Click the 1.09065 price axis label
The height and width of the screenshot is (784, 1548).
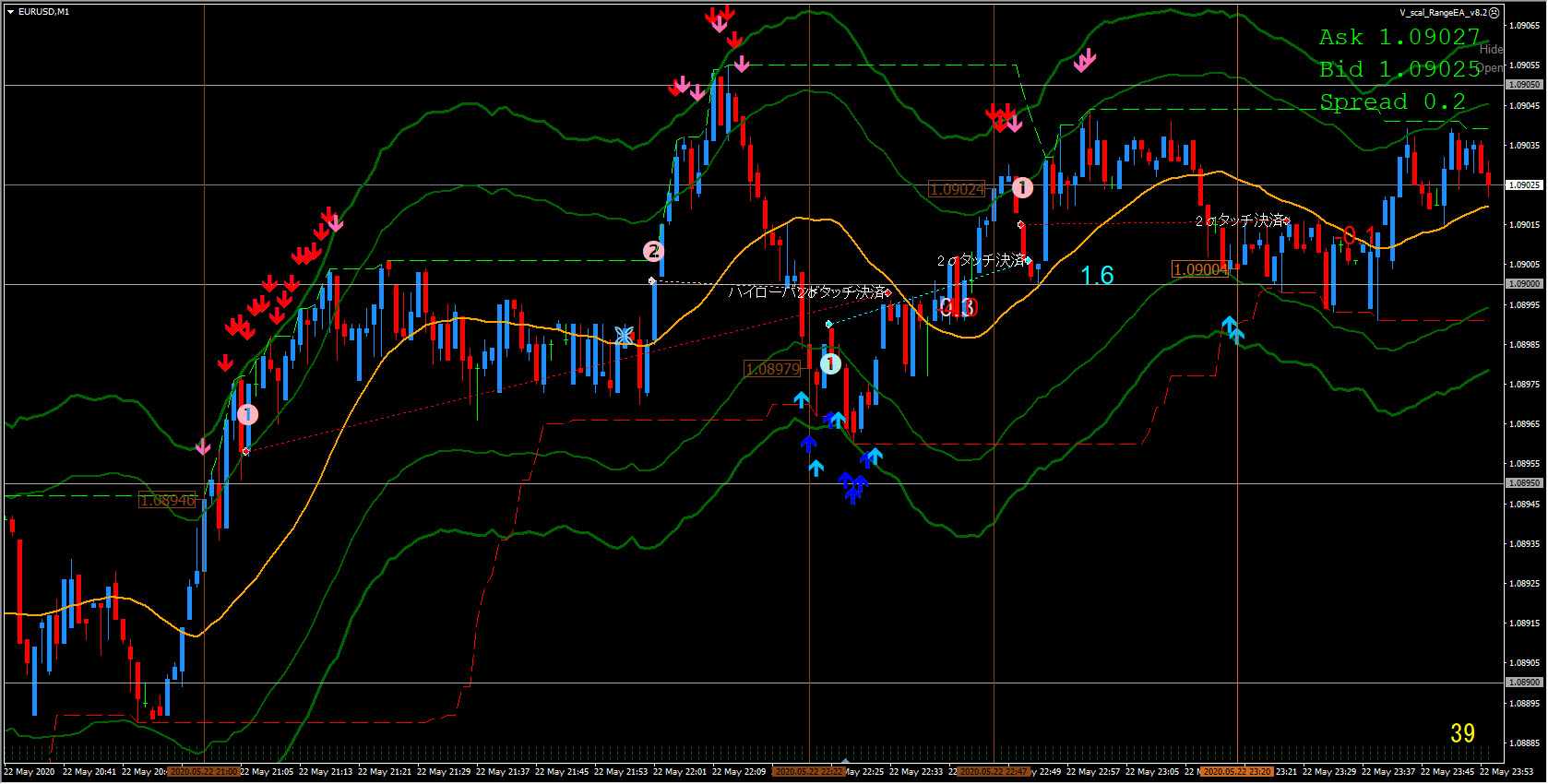pyautogui.click(x=1525, y=26)
